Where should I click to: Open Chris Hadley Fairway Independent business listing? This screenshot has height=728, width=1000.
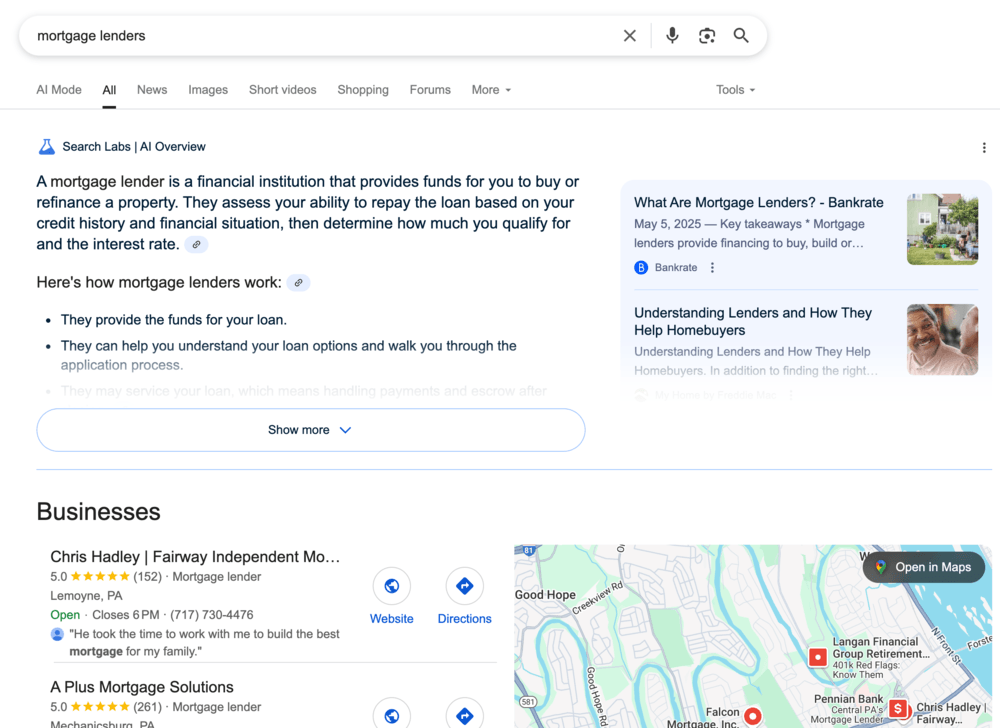point(195,557)
